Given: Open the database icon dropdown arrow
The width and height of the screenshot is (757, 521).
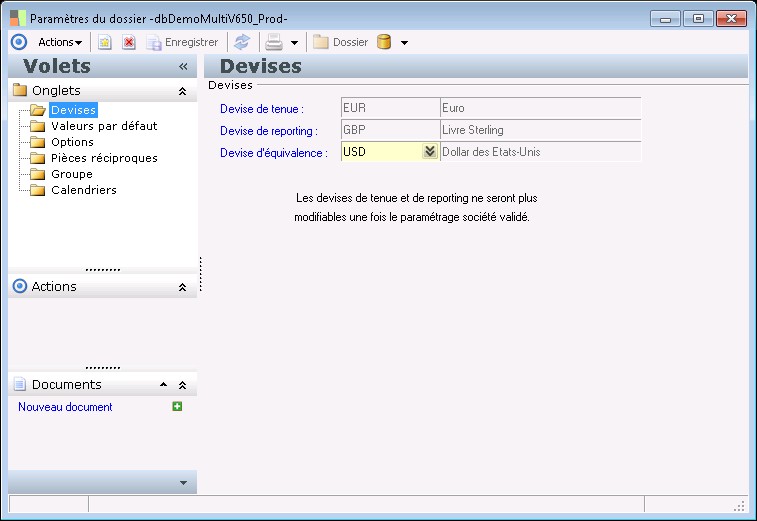Looking at the screenshot, I should click(404, 43).
